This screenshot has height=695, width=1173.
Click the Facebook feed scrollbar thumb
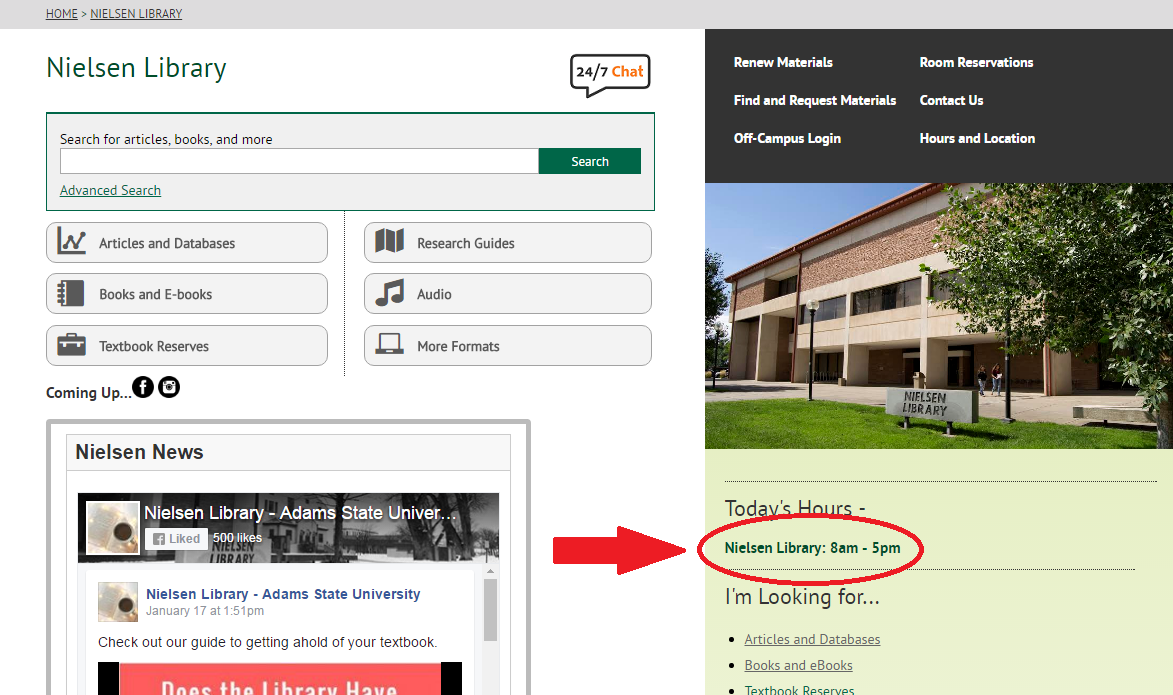pos(491,609)
